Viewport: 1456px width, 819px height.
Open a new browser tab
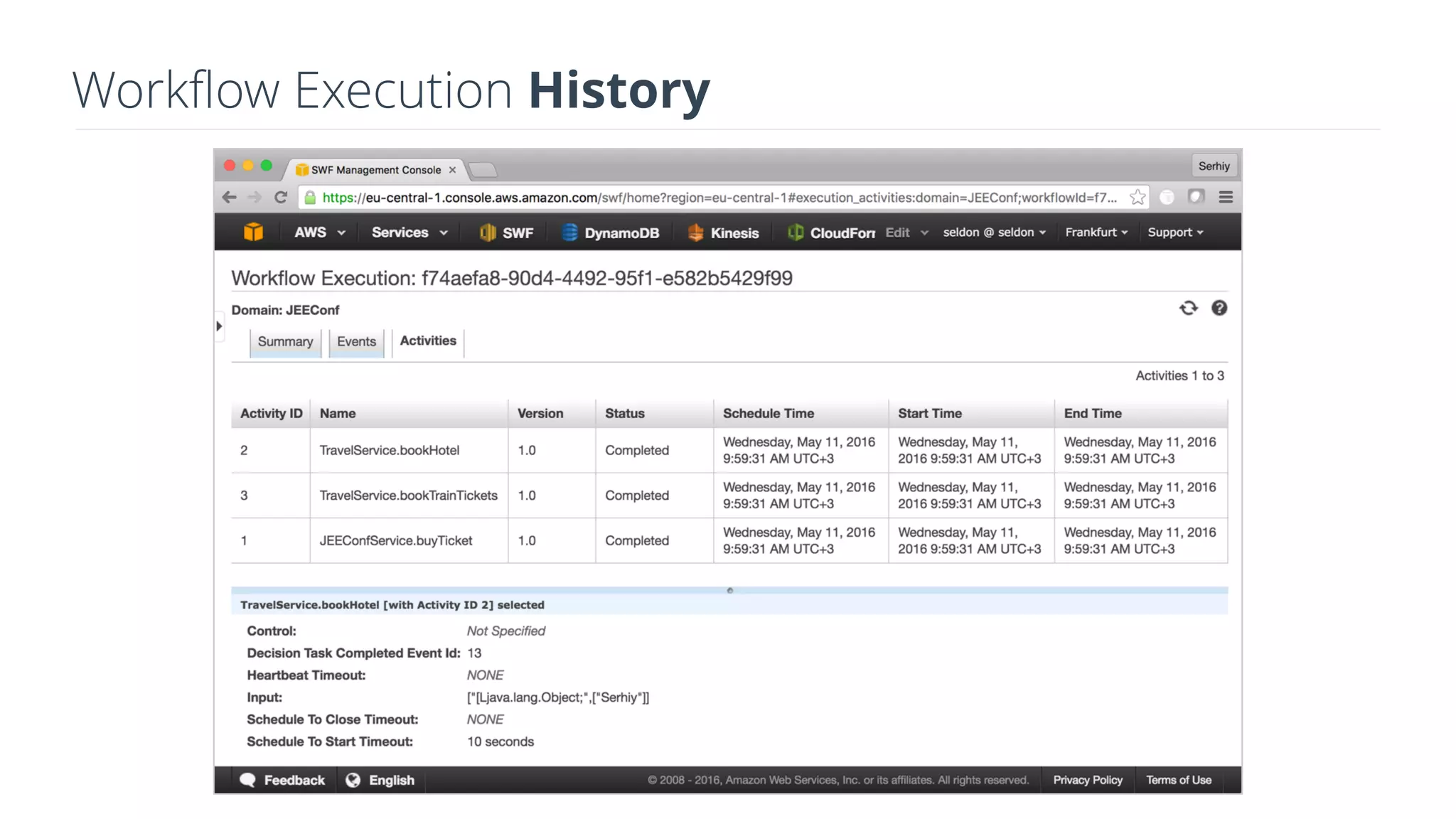[x=483, y=170]
